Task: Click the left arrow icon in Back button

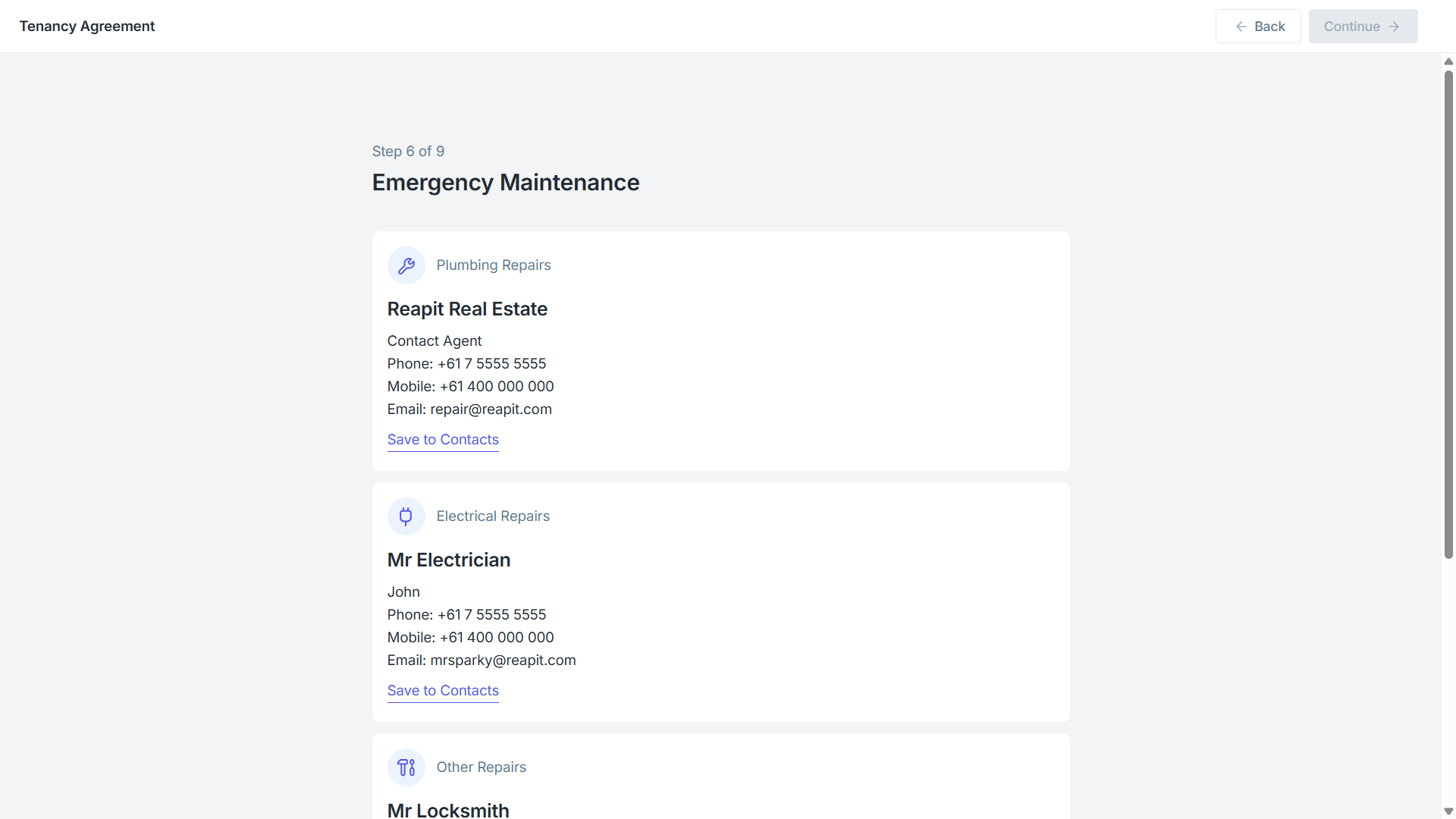Action: pos(1241,27)
